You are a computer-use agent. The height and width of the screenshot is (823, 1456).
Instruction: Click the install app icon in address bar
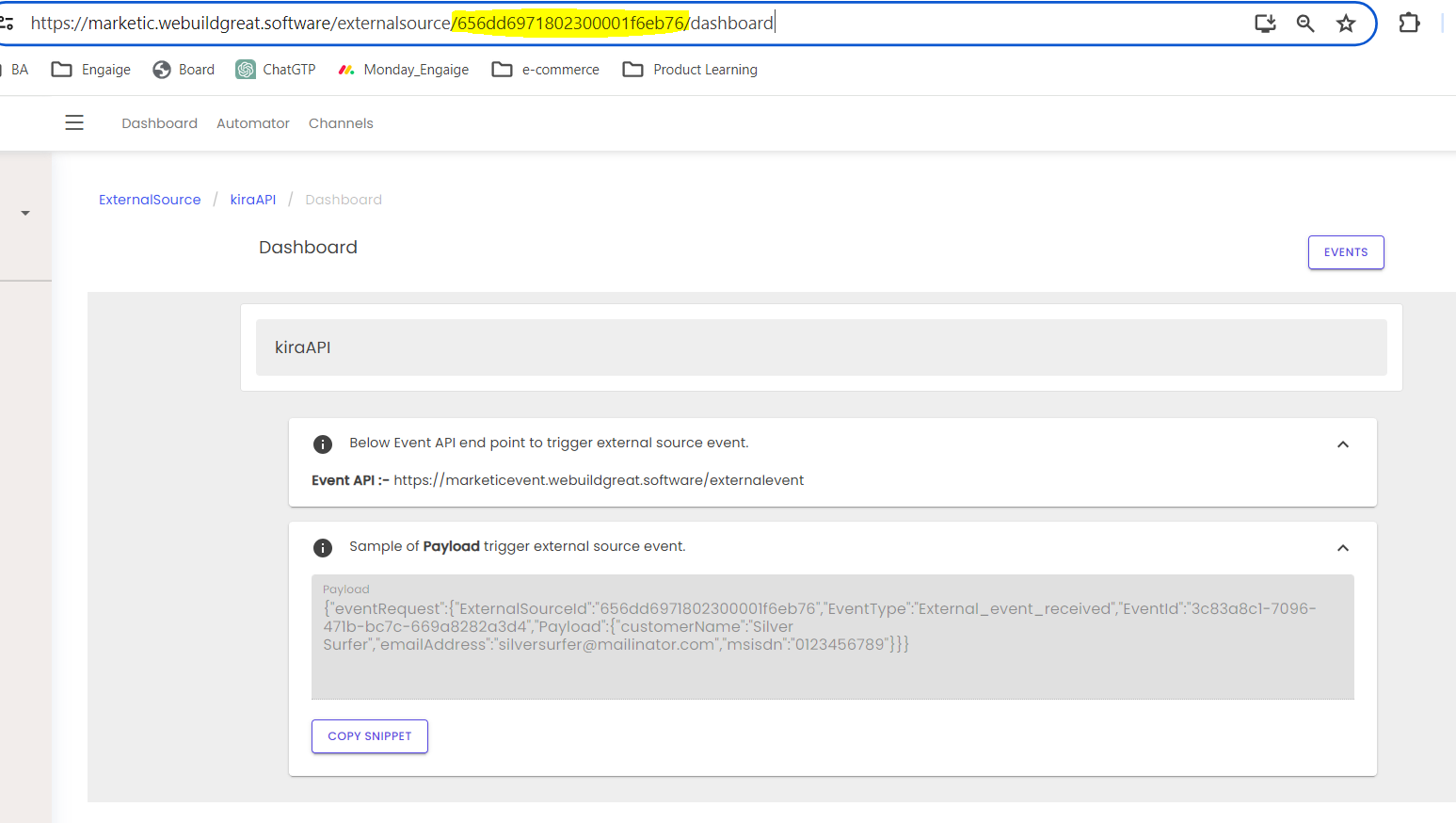1266,24
